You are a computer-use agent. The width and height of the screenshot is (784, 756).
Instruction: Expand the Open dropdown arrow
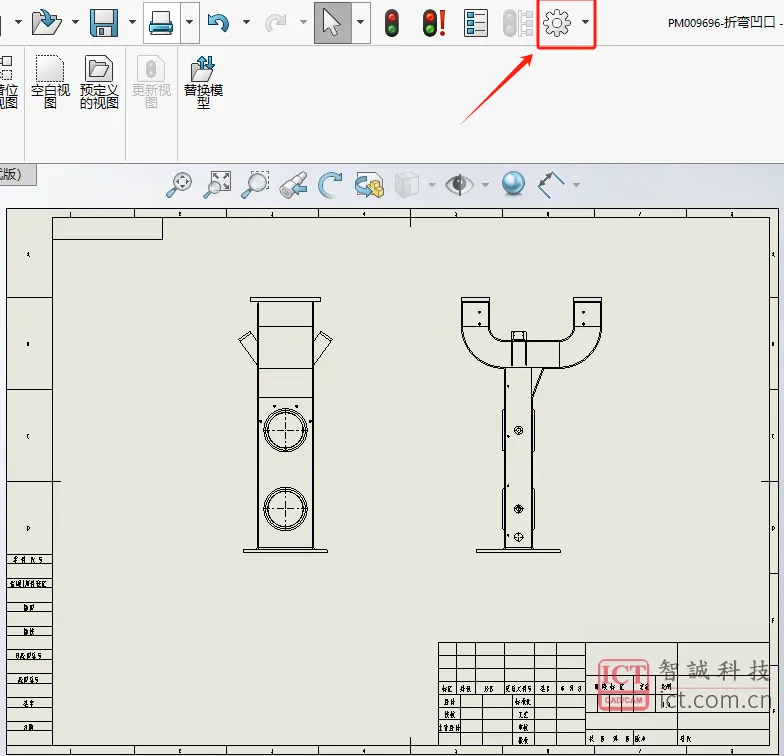76,22
